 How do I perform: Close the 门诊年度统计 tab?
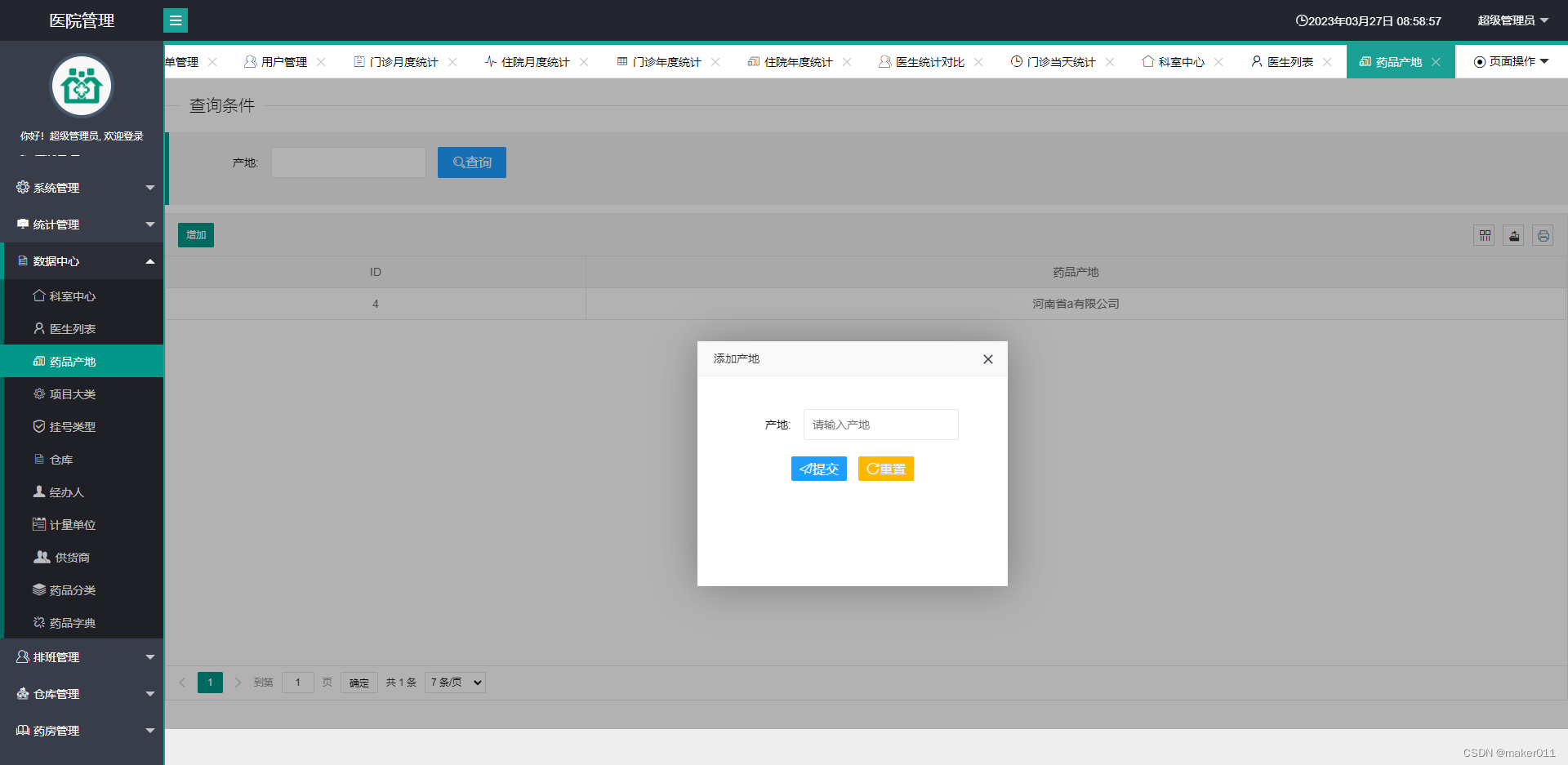tap(715, 62)
